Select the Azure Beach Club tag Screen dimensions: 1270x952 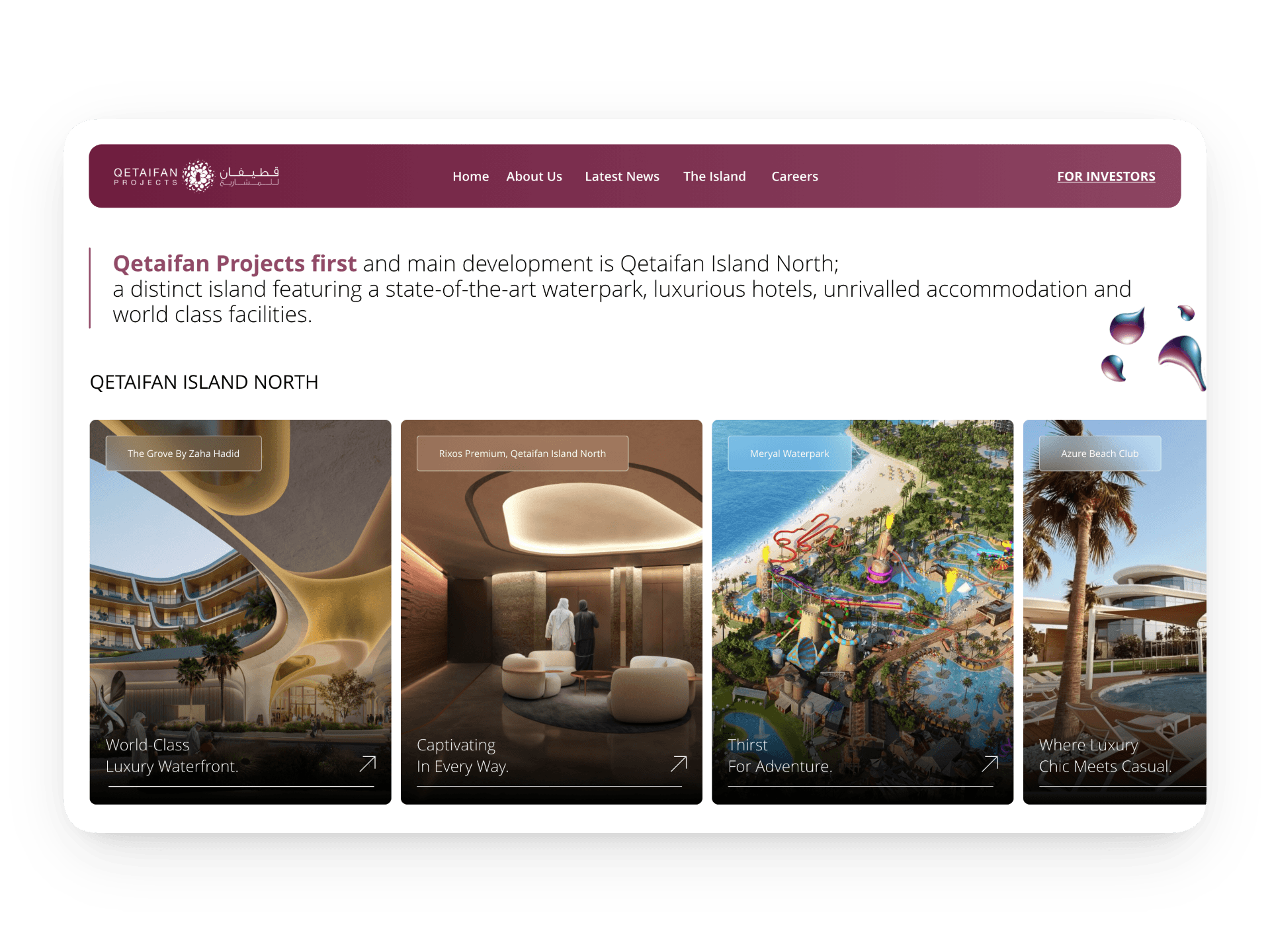pos(1099,454)
